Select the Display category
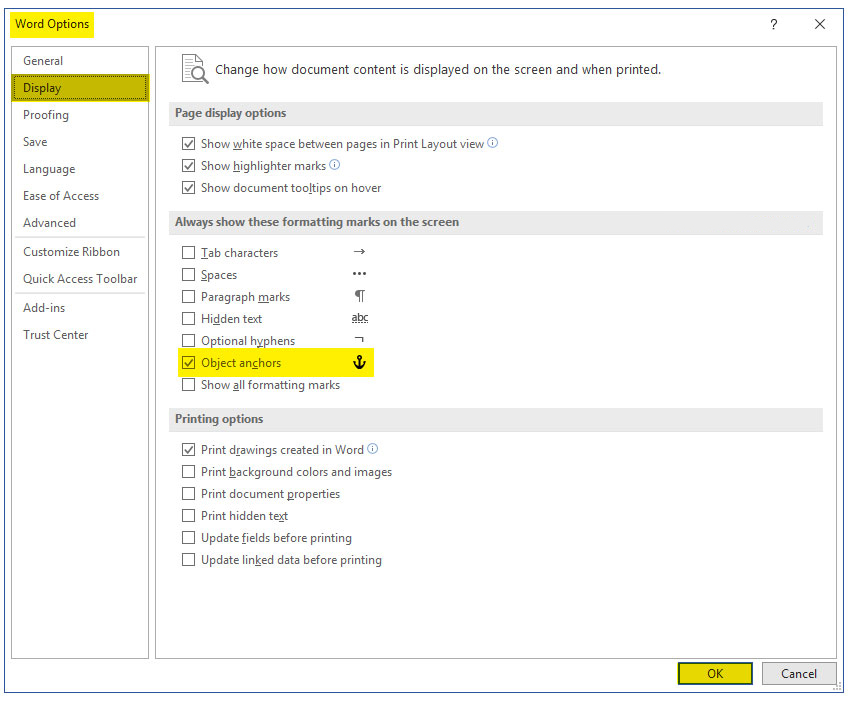The width and height of the screenshot is (849, 701). coord(80,88)
